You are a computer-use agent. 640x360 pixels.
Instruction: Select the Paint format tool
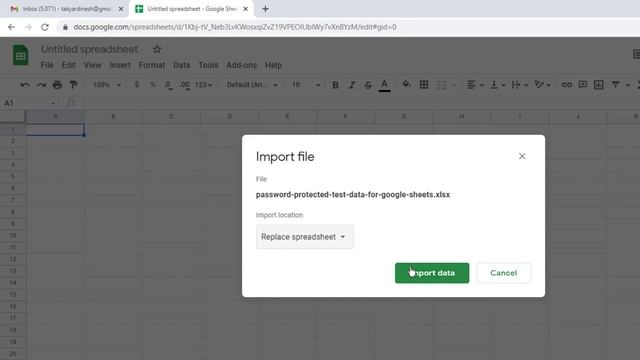pyautogui.click(x=73, y=85)
